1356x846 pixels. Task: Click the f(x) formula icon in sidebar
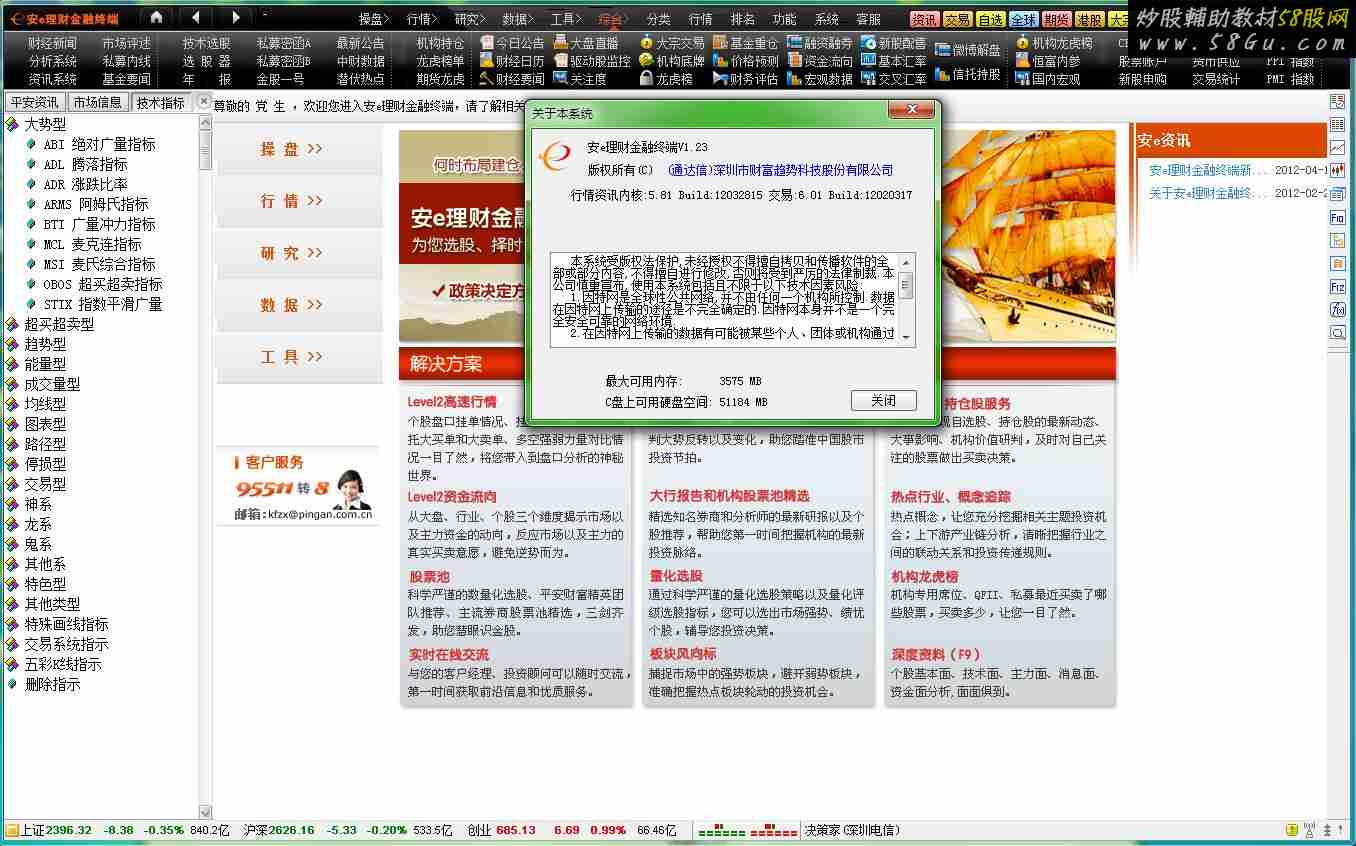pos(1338,310)
